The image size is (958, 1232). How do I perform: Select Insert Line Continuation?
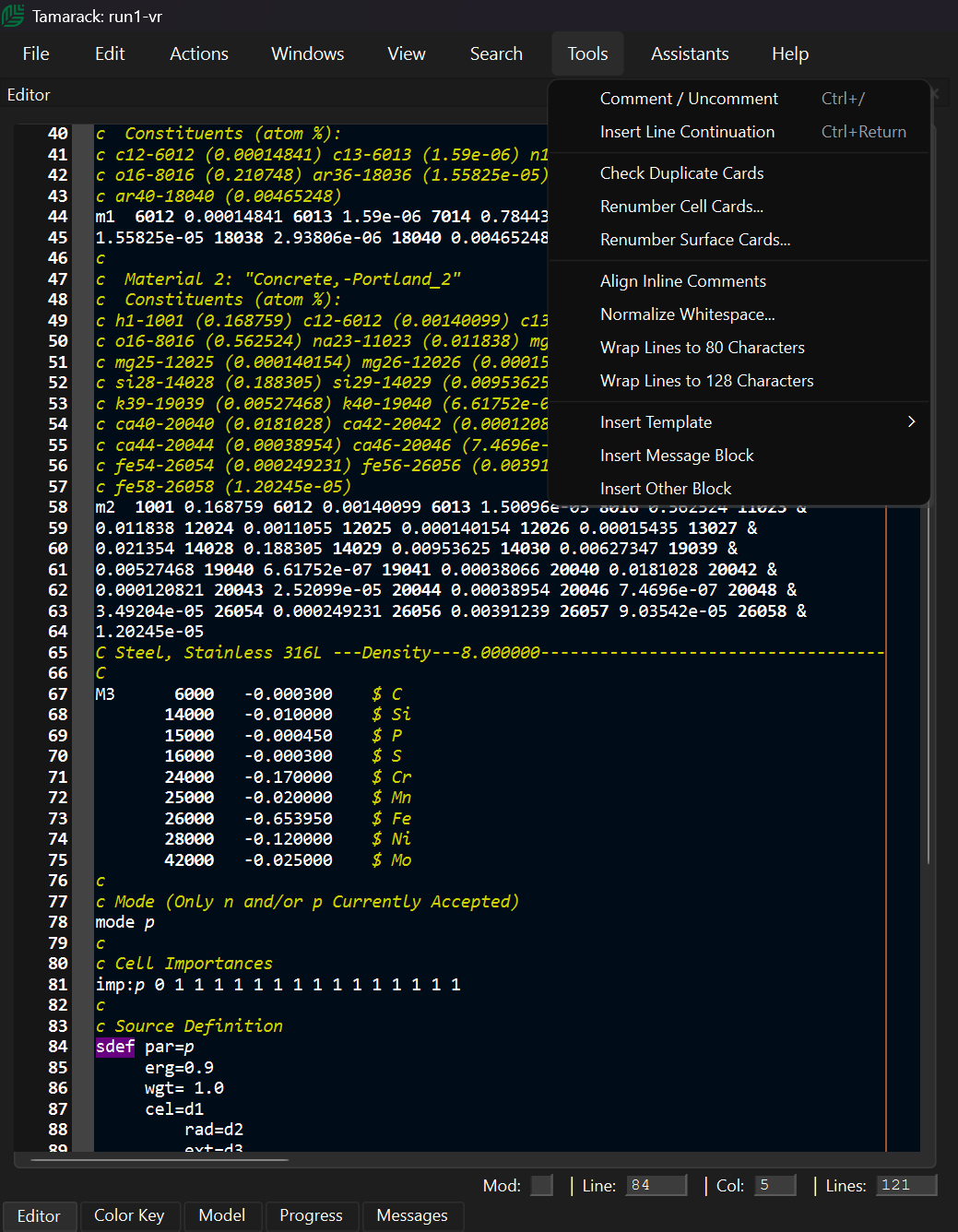[739, 132]
